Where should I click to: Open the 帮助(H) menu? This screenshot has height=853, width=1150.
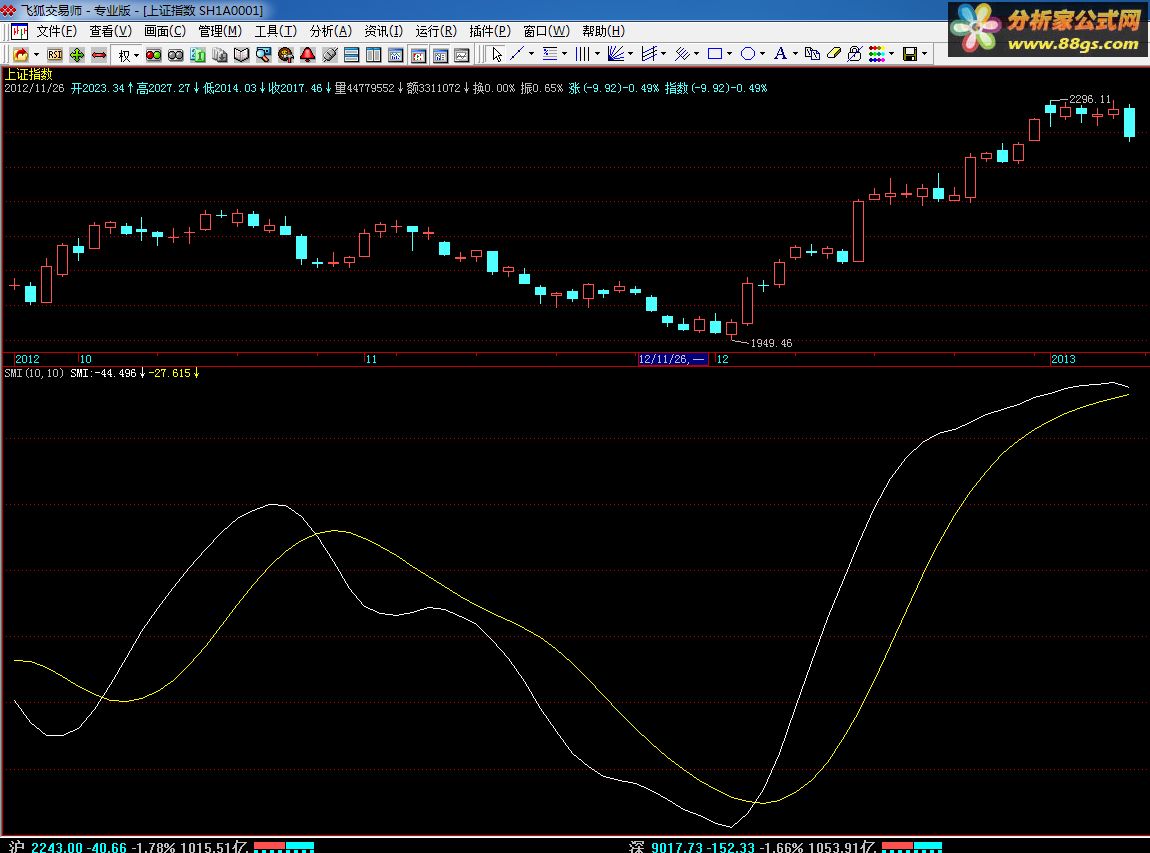pyautogui.click(x=604, y=31)
